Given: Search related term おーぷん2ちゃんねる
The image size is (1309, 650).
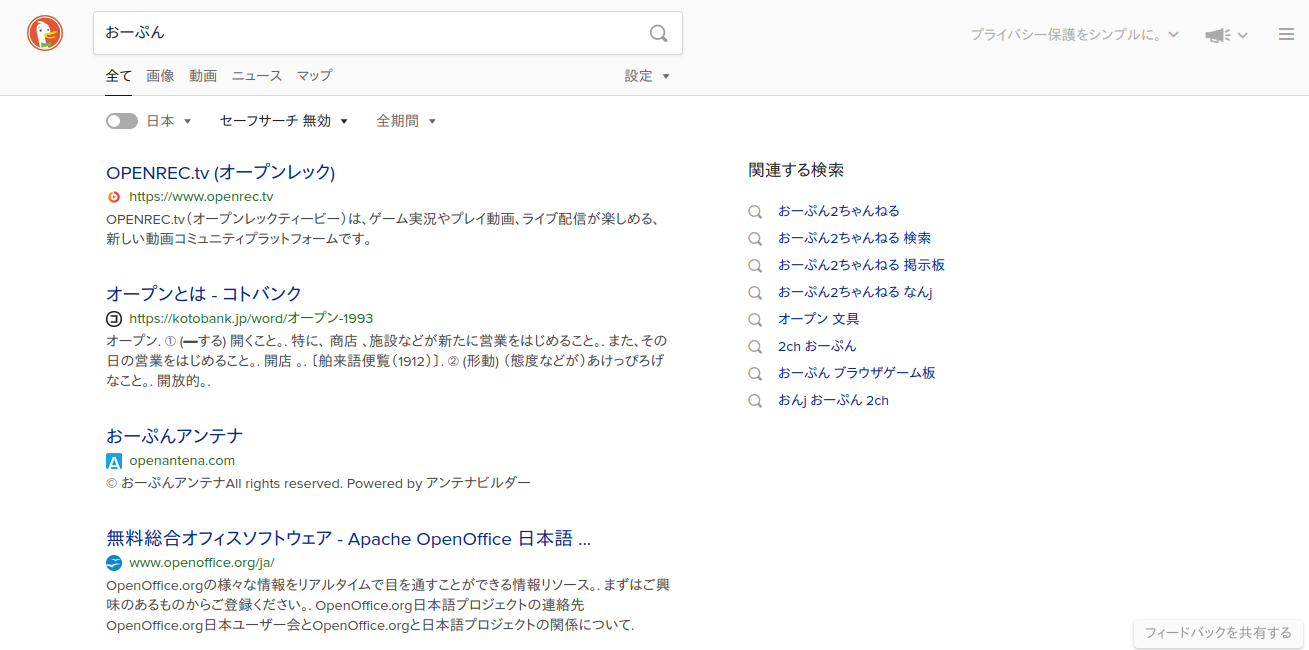Looking at the screenshot, I should 839,211.
